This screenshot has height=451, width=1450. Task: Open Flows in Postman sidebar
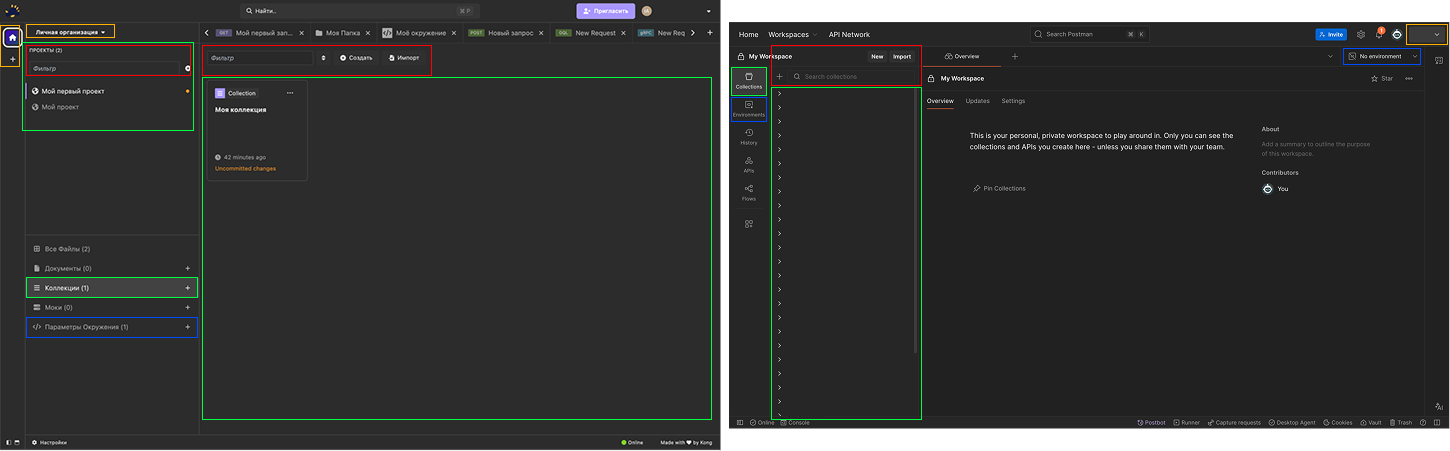click(749, 193)
